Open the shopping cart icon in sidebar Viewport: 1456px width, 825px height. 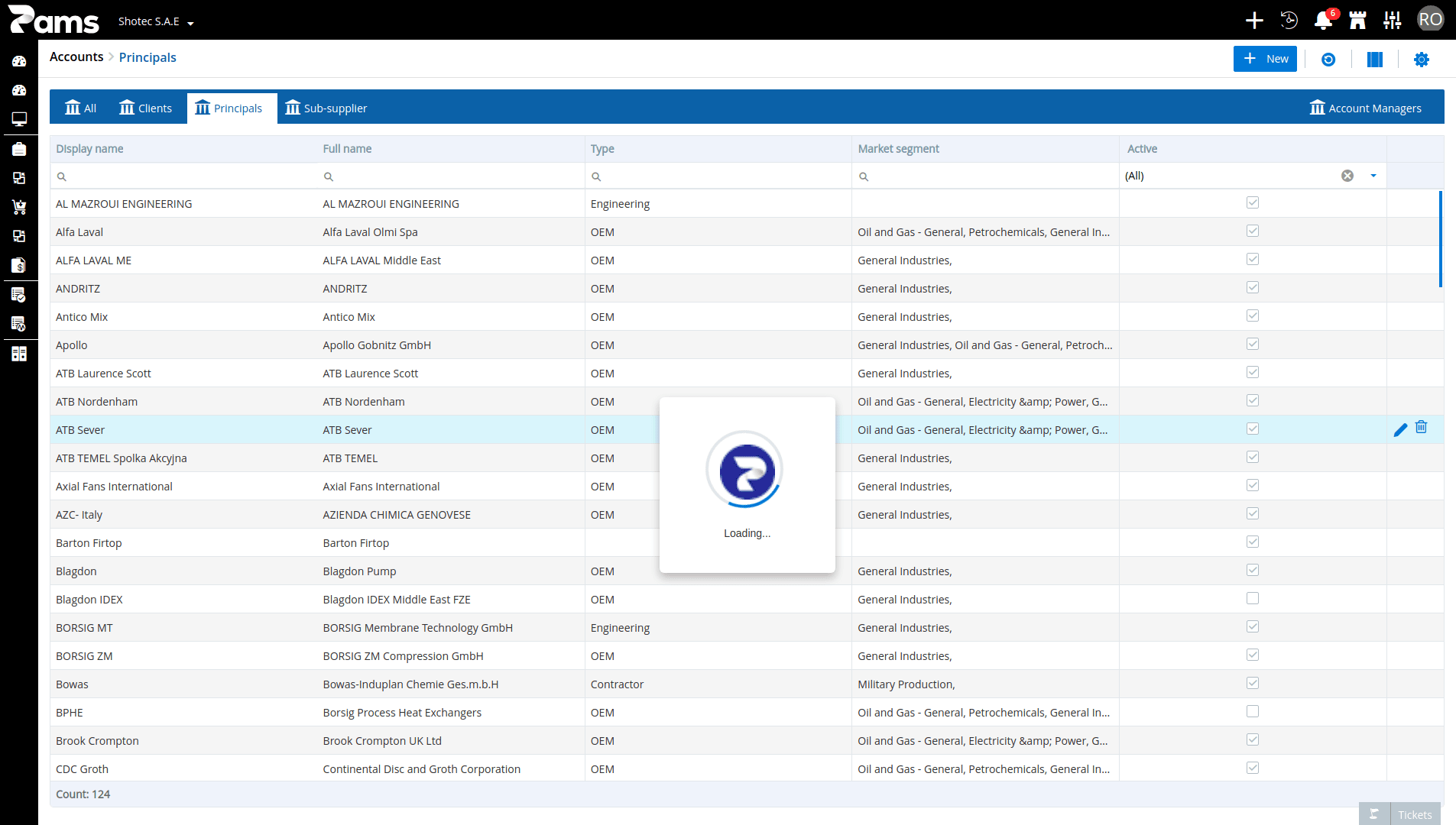(x=19, y=207)
